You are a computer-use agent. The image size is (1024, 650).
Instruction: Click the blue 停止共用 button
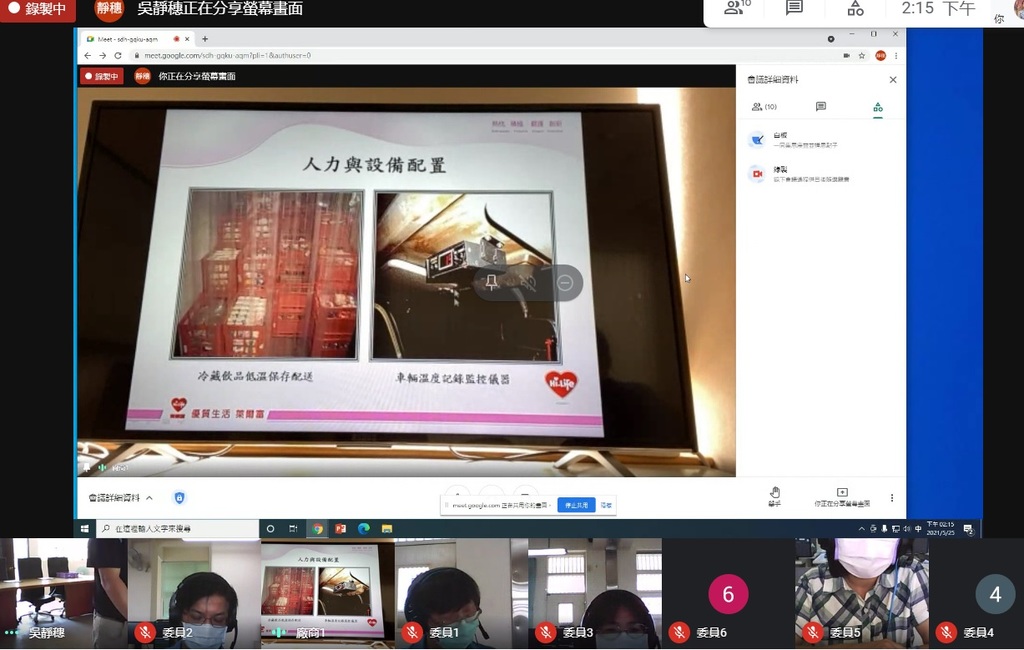coord(576,505)
